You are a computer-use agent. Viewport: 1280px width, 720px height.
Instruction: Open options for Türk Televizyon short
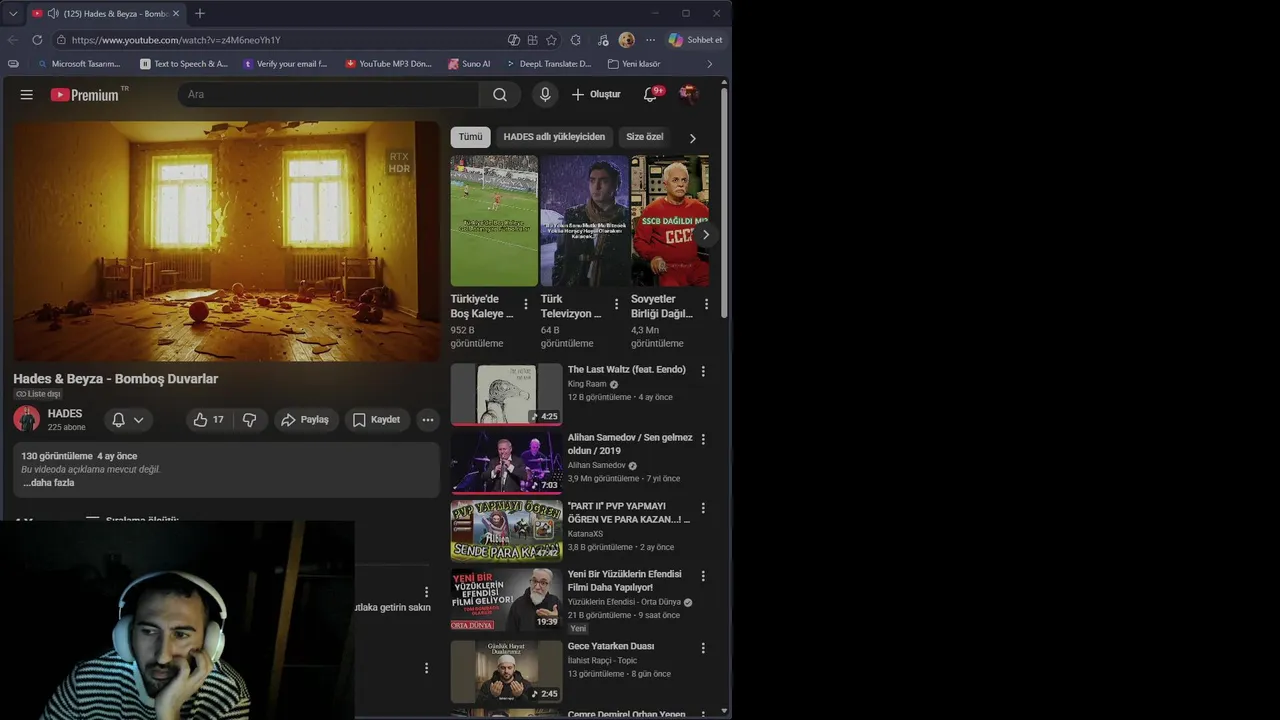click(616, 304)
